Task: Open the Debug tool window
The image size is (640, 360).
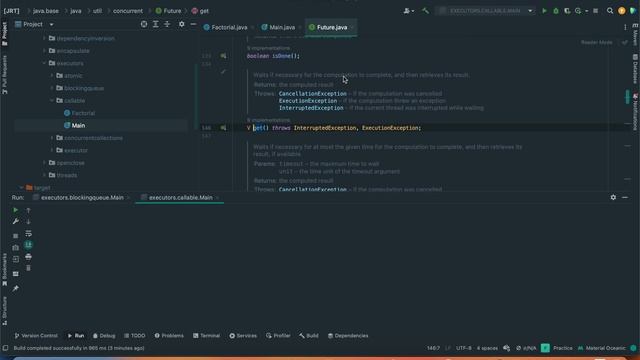Action: 104,336
